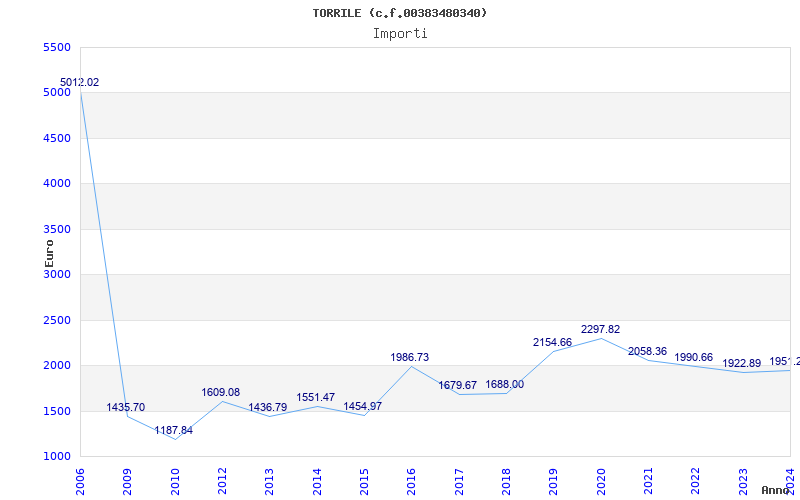Click the 1688.00 data label
Screen dimensions: 800x500
[x=505, y=384]
